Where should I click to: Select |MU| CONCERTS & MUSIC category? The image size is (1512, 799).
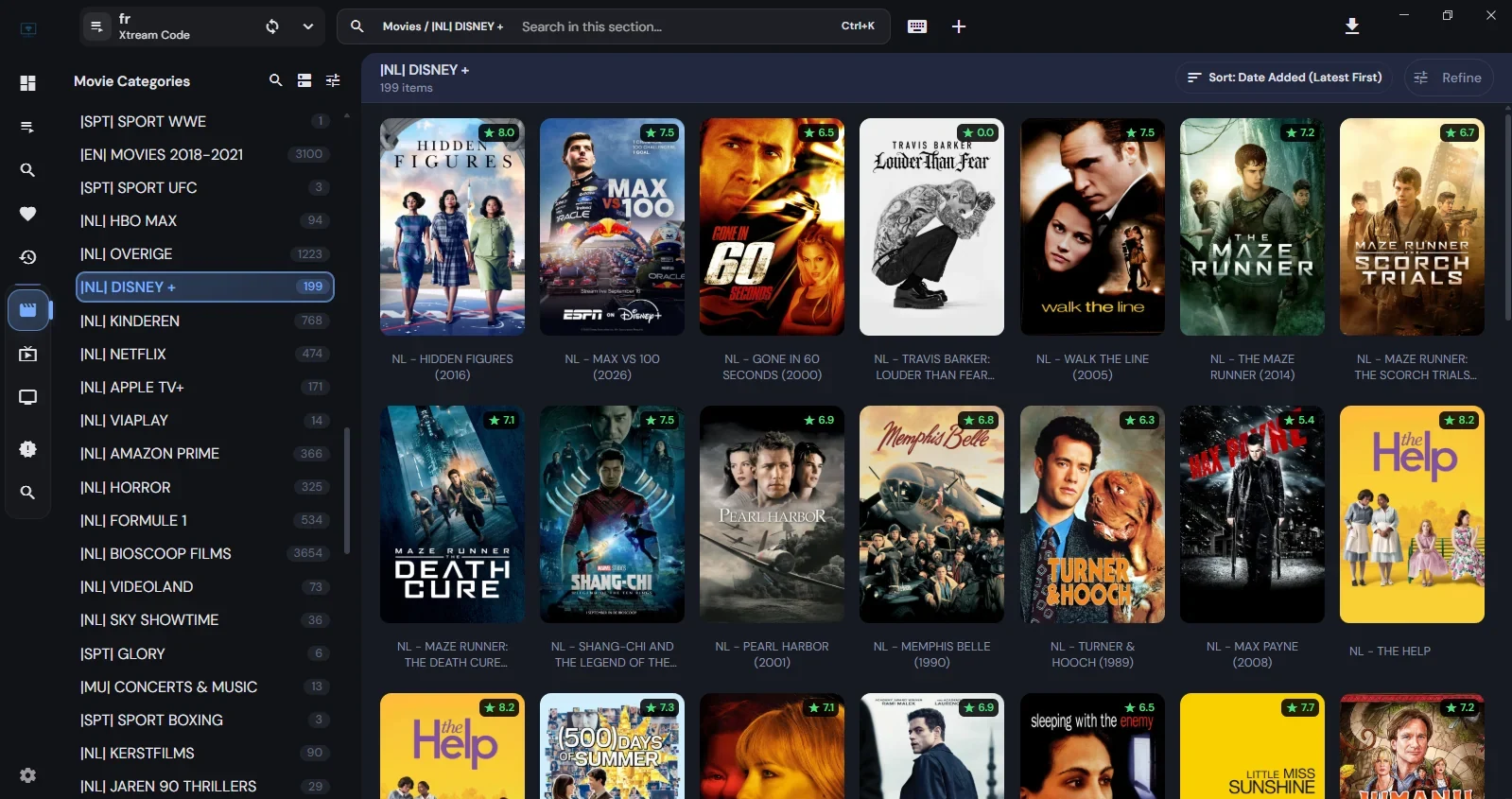pos(204,686)
